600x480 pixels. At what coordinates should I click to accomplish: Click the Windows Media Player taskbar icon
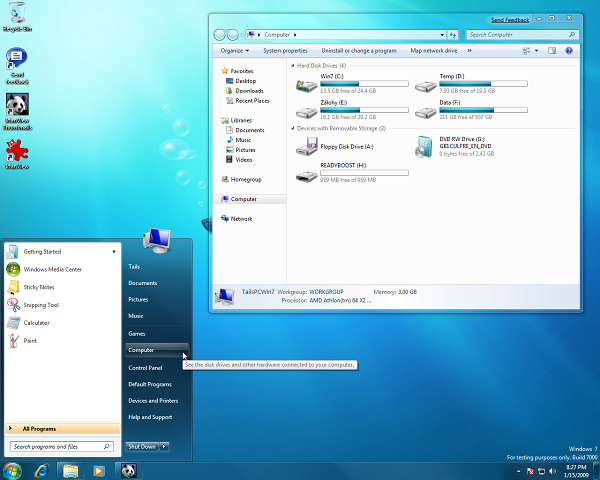tap(99, 470)
